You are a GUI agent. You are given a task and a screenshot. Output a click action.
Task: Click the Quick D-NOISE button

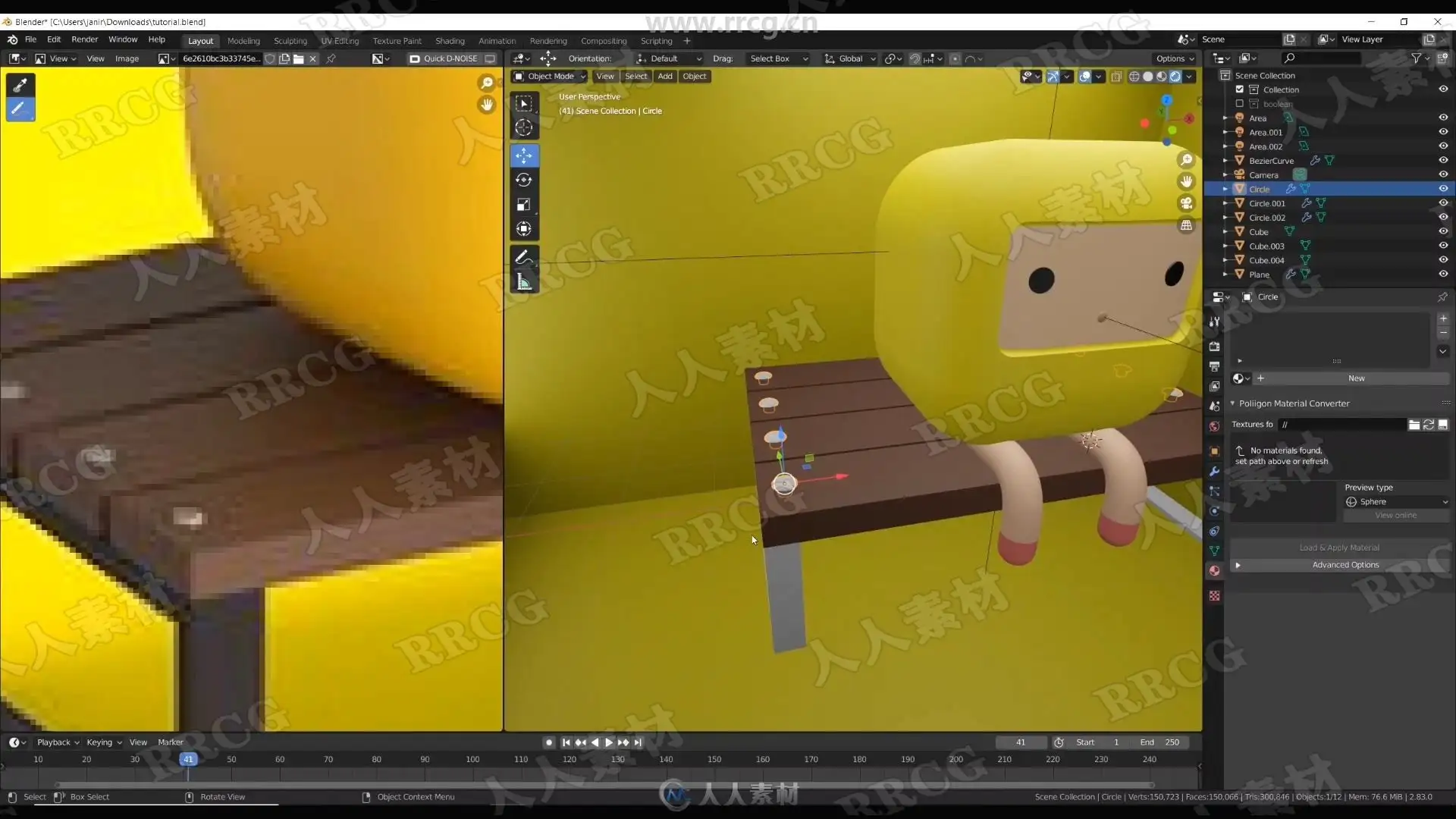[450, 58]
